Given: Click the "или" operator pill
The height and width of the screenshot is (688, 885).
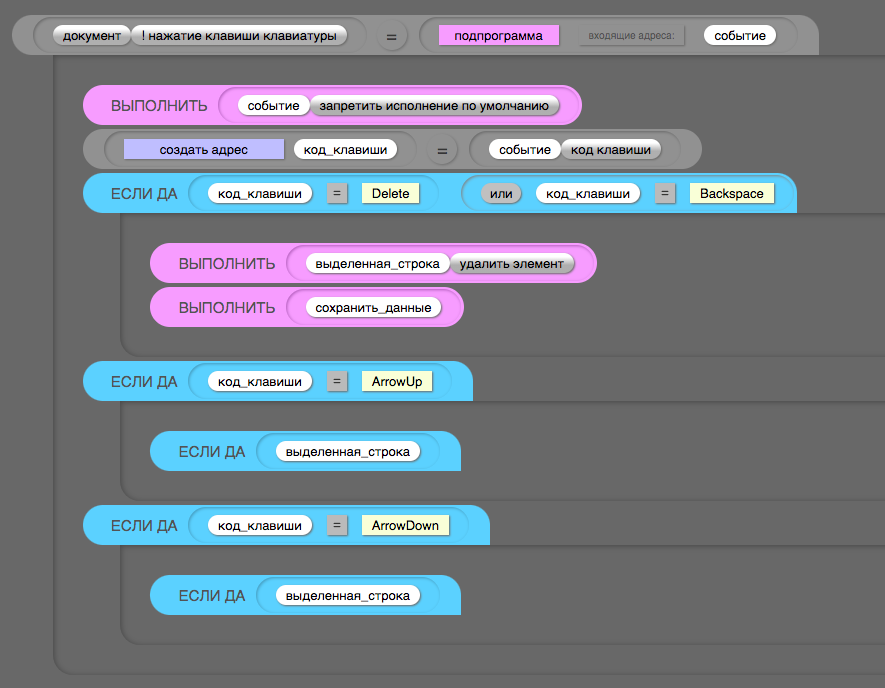Looking at the screenshot, I should (501, 194).
